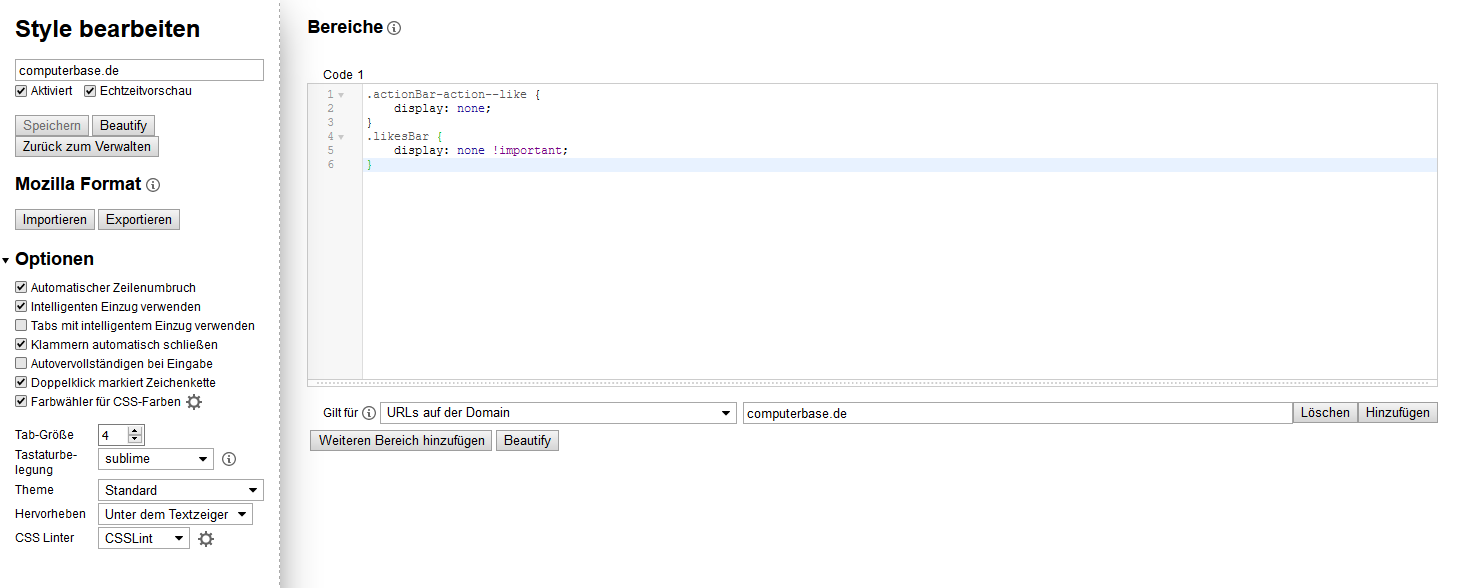Viewport: 1465px width, 588px height.
Task: Open the URLs auf der Domain dropdown
Action: [558, 413]
